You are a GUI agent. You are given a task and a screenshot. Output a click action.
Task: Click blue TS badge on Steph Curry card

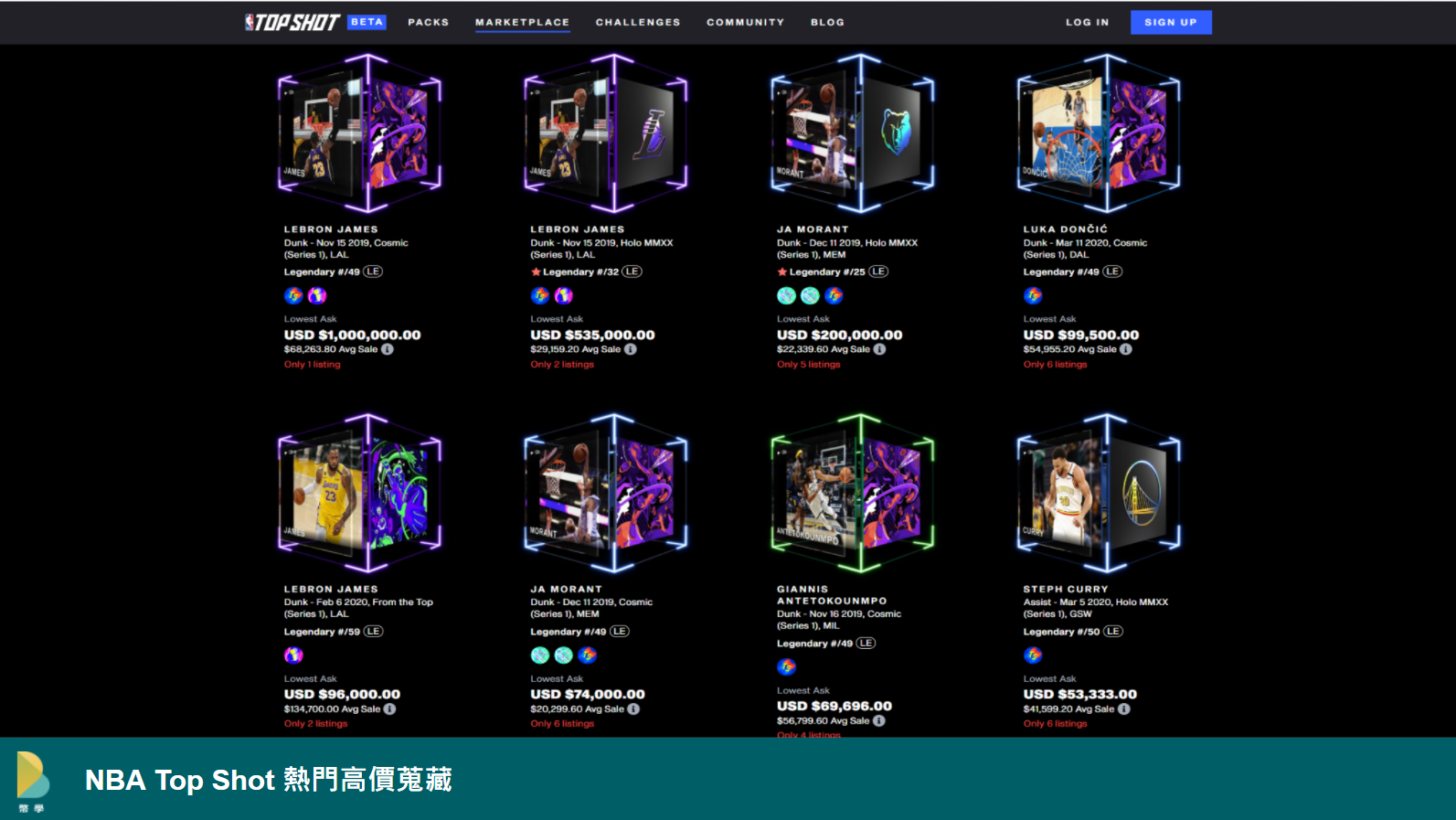pos(1033,655)
